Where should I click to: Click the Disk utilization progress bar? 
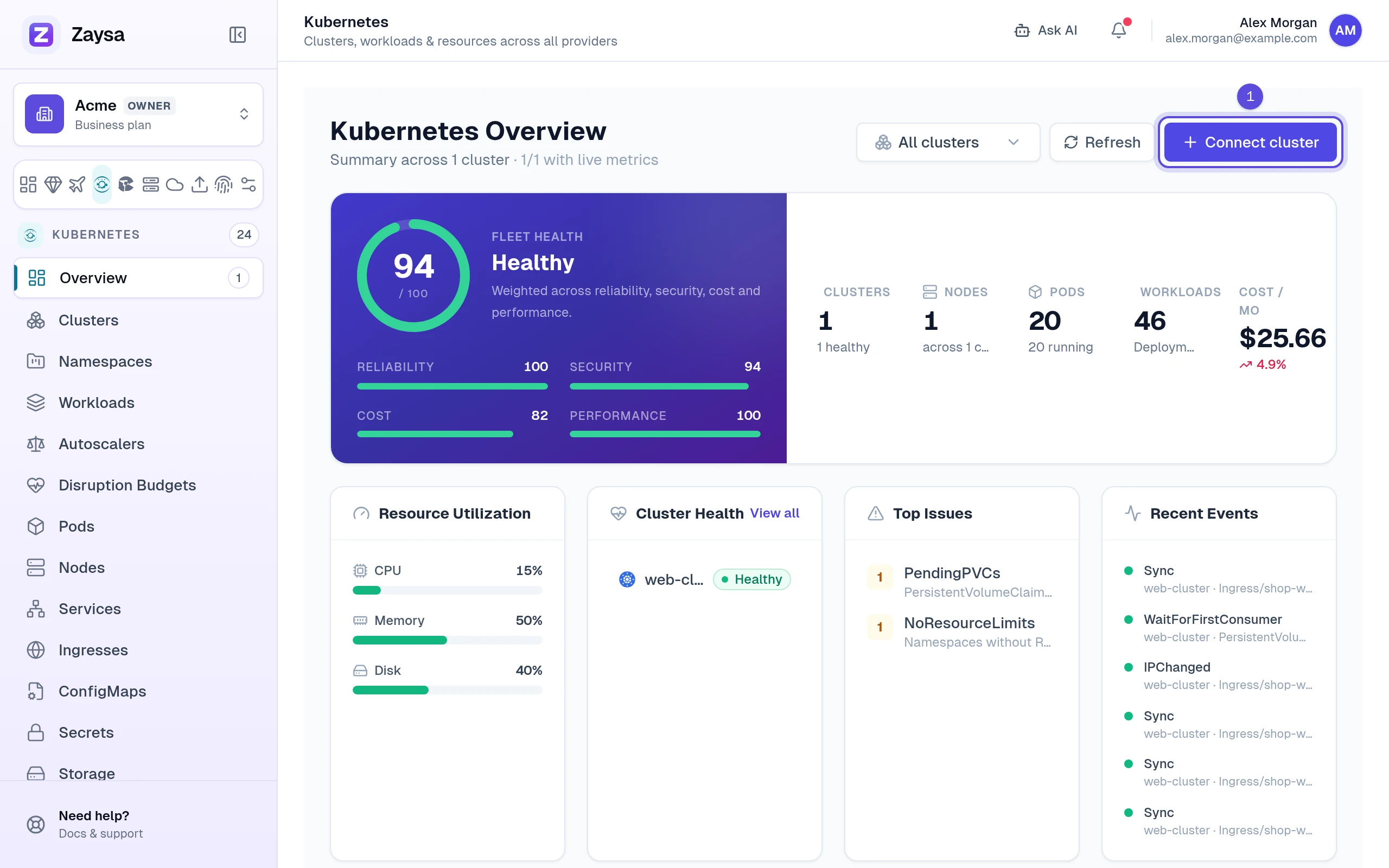pos(447,690)
